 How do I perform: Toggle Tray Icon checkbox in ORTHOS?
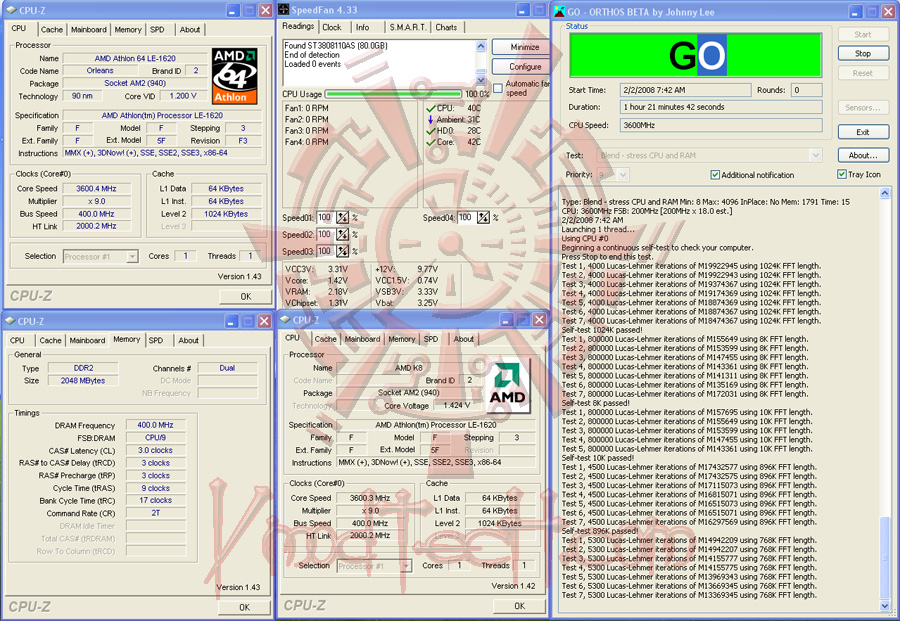click(841, 174)
